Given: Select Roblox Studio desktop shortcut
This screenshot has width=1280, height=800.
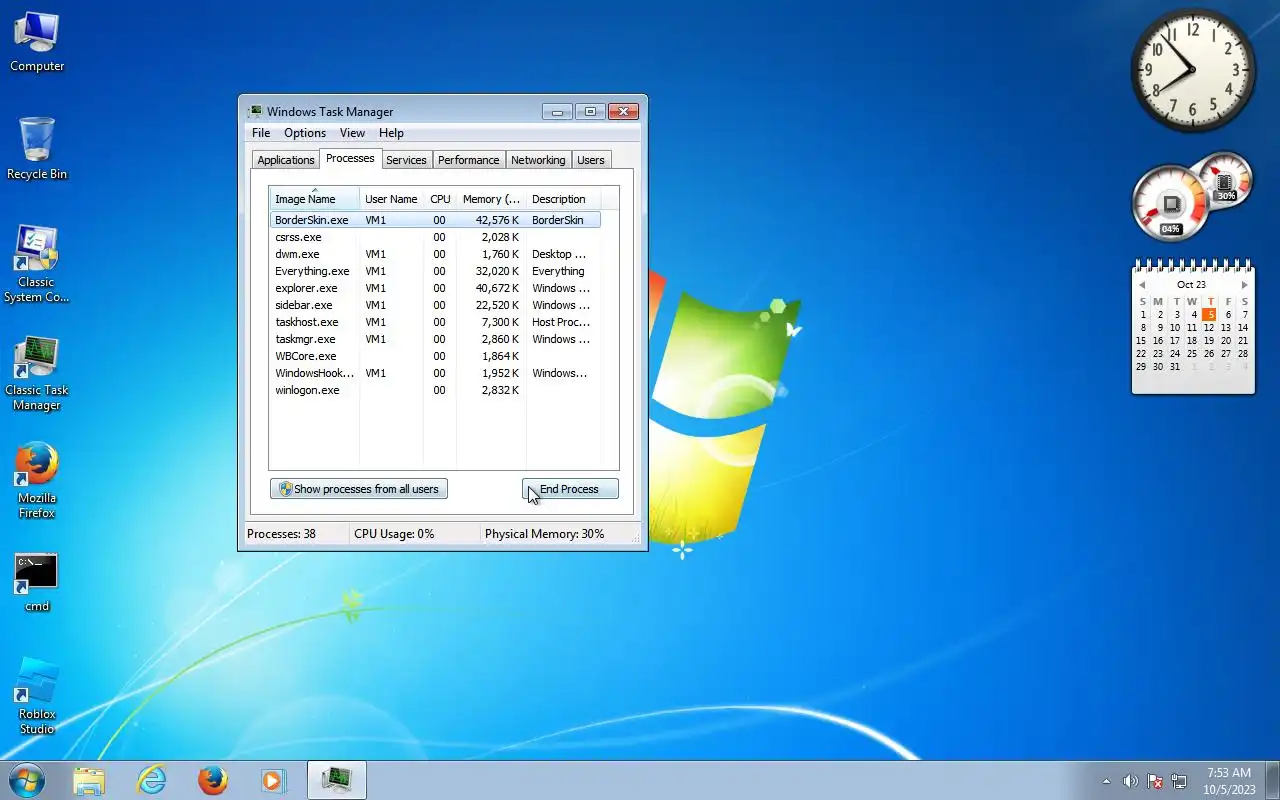Looking at the screenshot, I should click(x=37, y=697).
